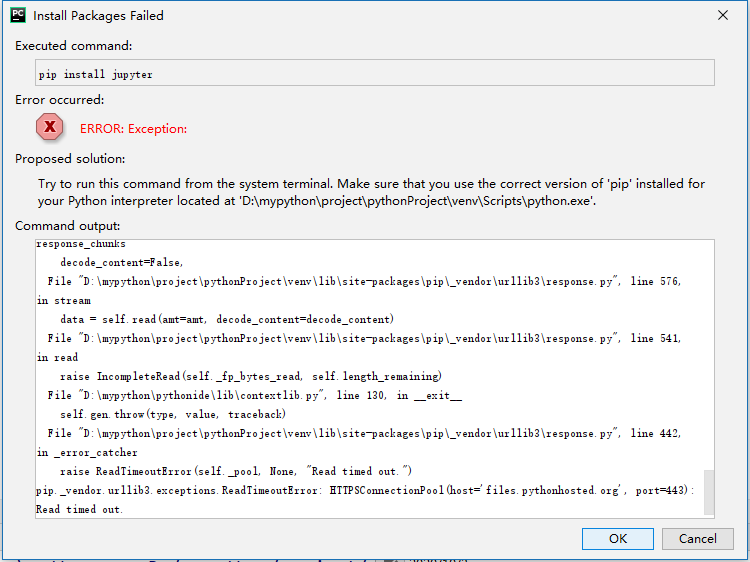Click the command output scrollbar thumb

tap(709, 492)
